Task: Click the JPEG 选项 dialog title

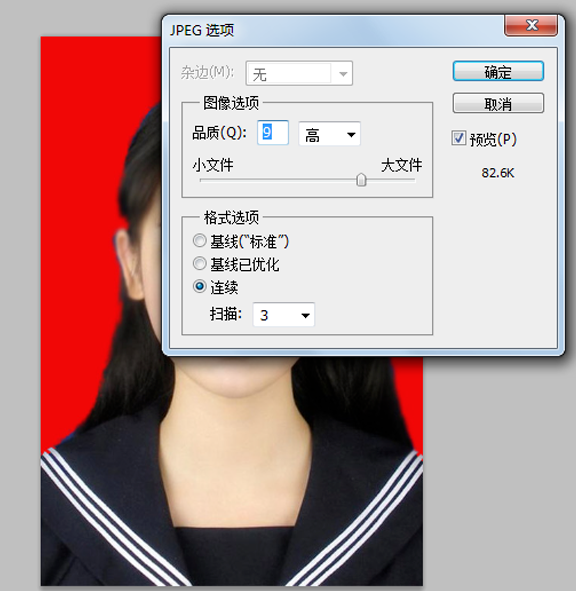Action: (202, 30)
